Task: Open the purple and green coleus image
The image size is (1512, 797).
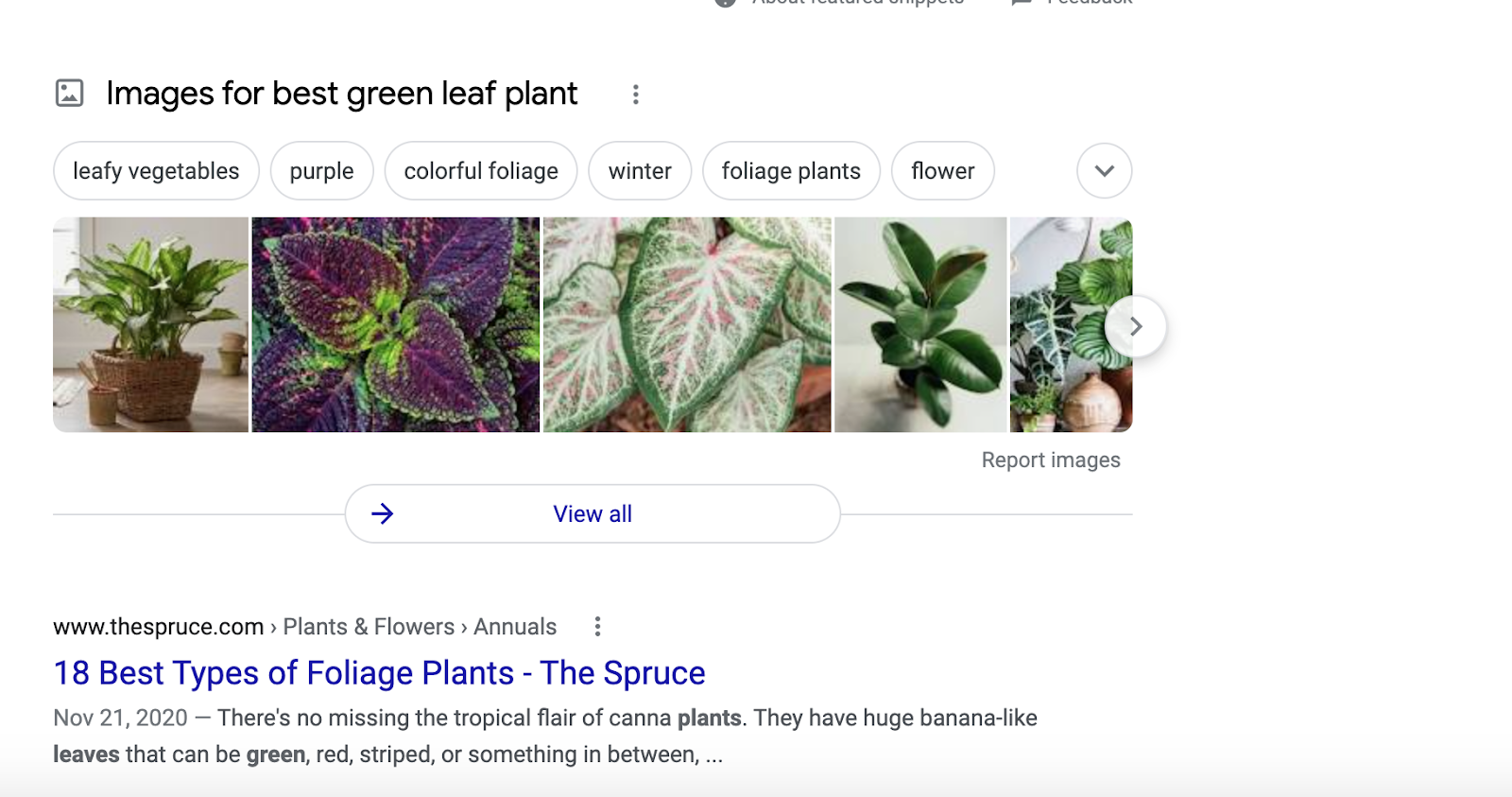Action: [395, 325]
